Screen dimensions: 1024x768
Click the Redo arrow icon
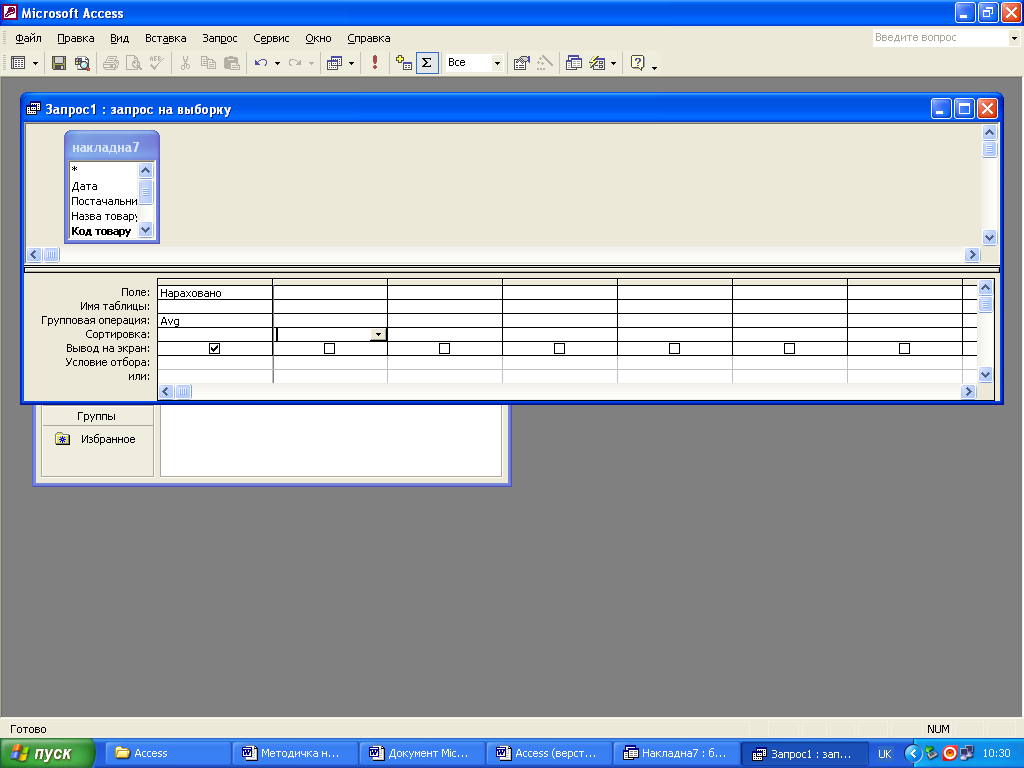295,63
